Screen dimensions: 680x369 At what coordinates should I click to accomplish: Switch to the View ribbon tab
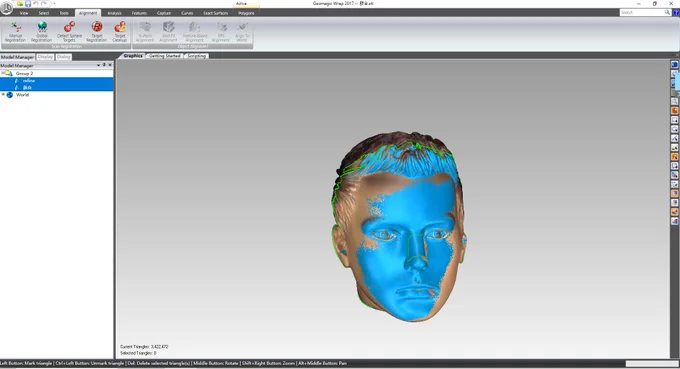pos(24,13)
